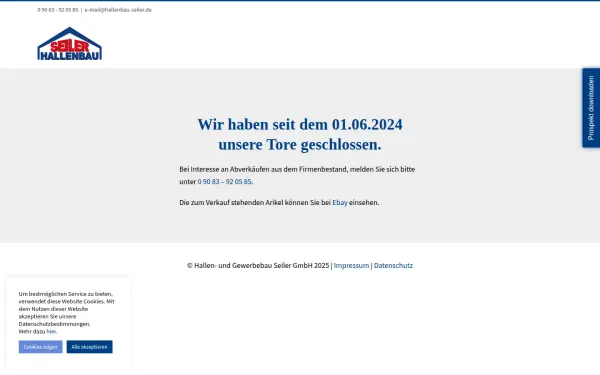Viewport: 600px width, 375px height.
Task: Click the Cookies zeigen button
Action: tap(41, 347)
